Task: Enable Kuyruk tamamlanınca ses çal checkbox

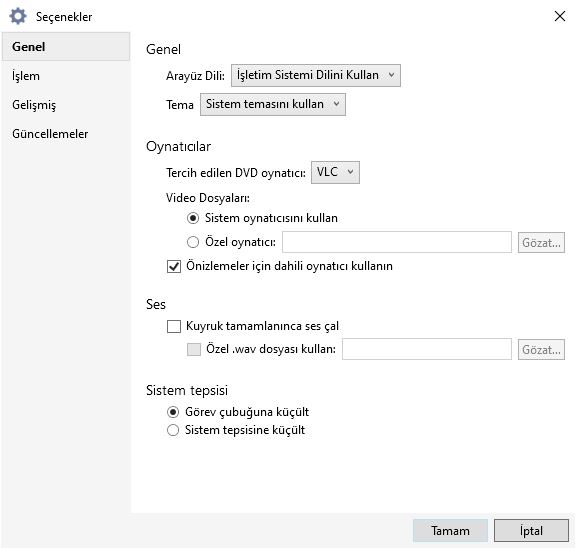Action: (x=174, y=326)
